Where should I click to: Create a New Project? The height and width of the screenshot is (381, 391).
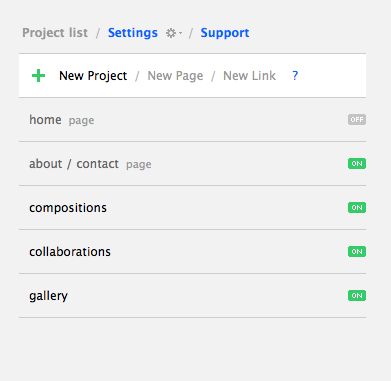coord(93,76)
